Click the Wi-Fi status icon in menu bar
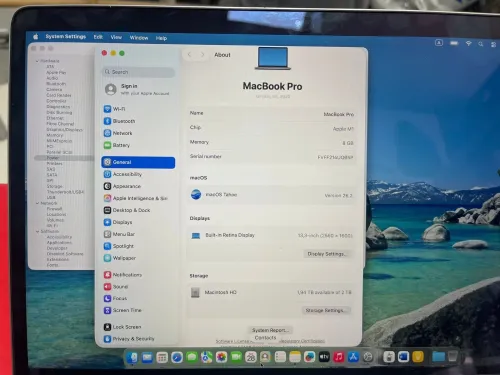This screenshot has width=500, height=375. point(468,44)
